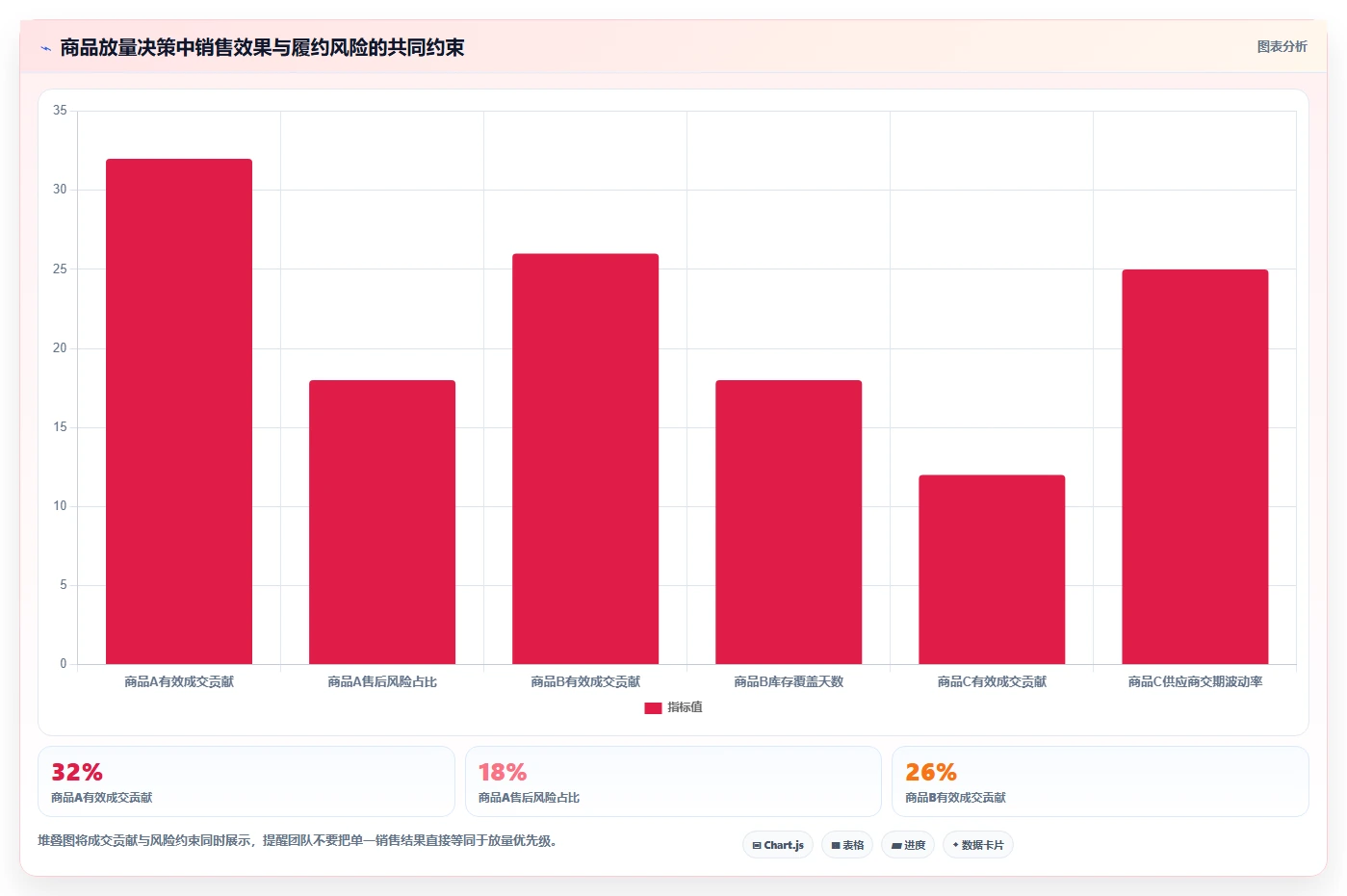Click the 指标值 legend text
This screenshot has width=1347, height=896.
pyautogui.click(x=685, y=707)
